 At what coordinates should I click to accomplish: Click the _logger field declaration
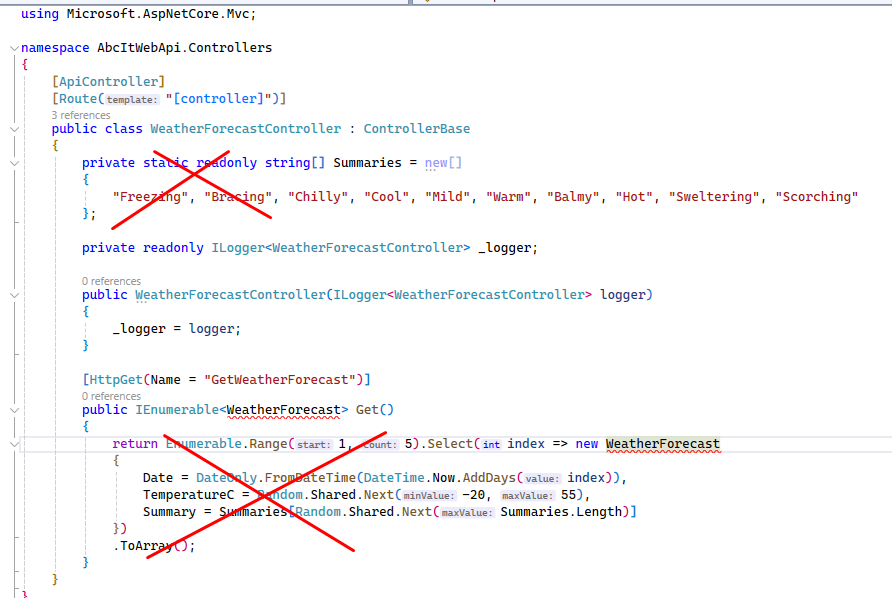pyautogui.click(x=508, y=248)
